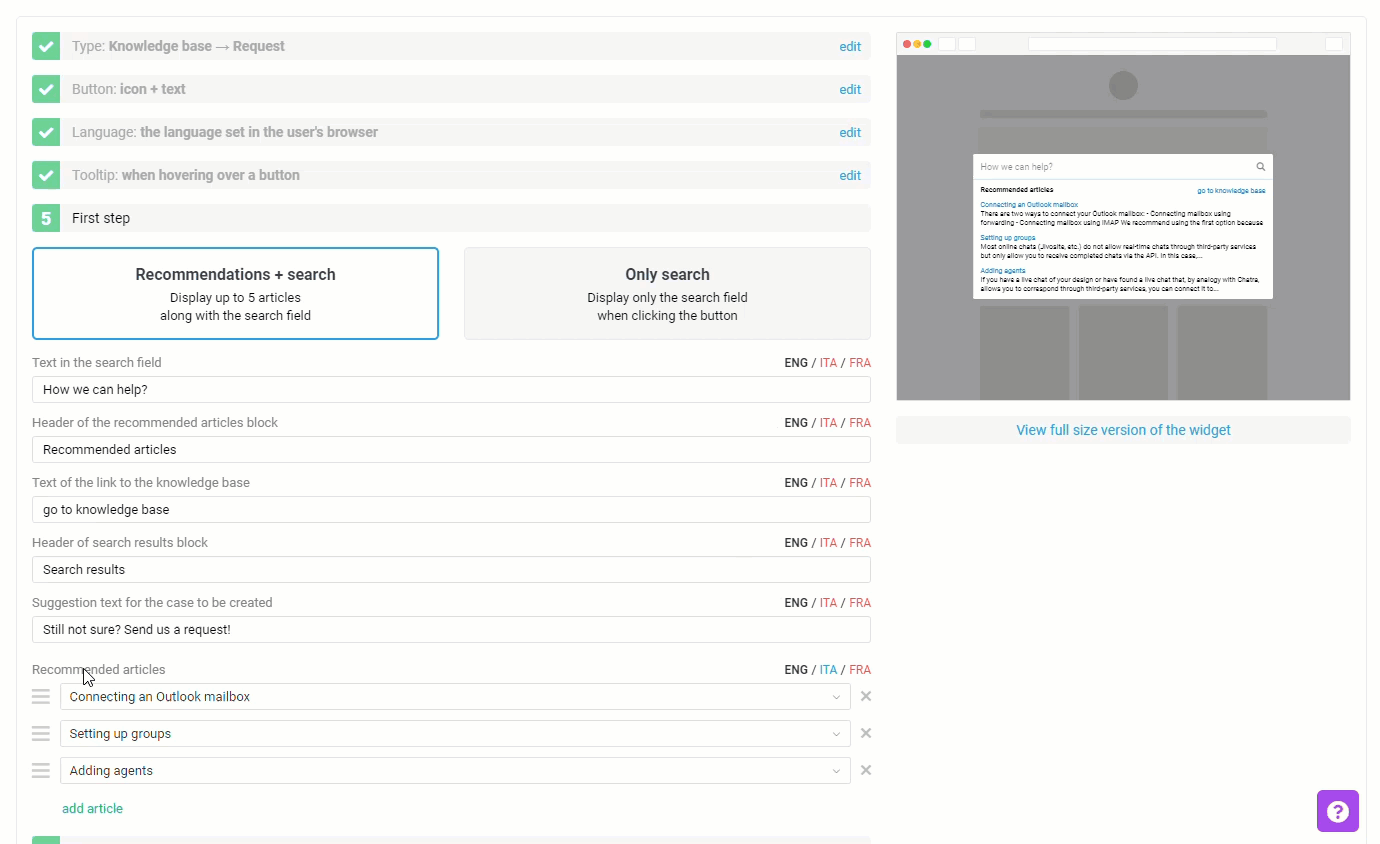Choose the Only search option
This screenshot has height=844, width=1380.
[x=667, y=294]
